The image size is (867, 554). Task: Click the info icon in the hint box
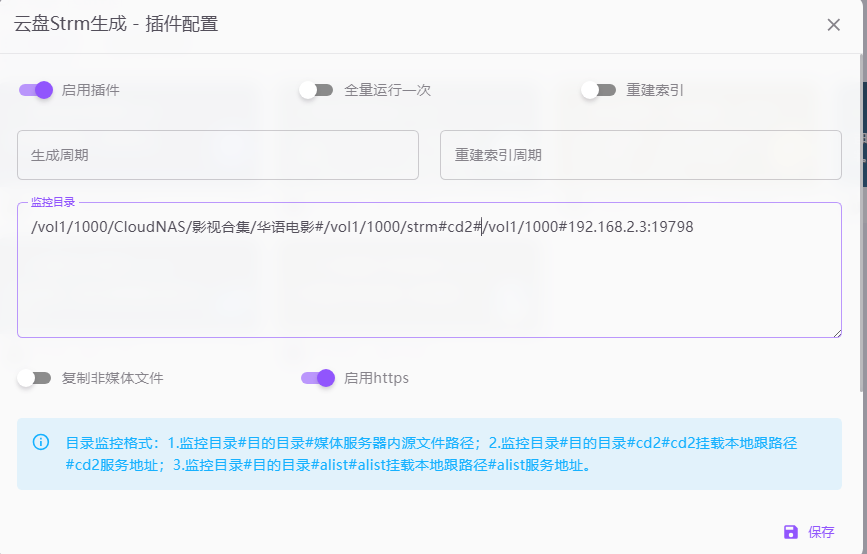[41, 442]
